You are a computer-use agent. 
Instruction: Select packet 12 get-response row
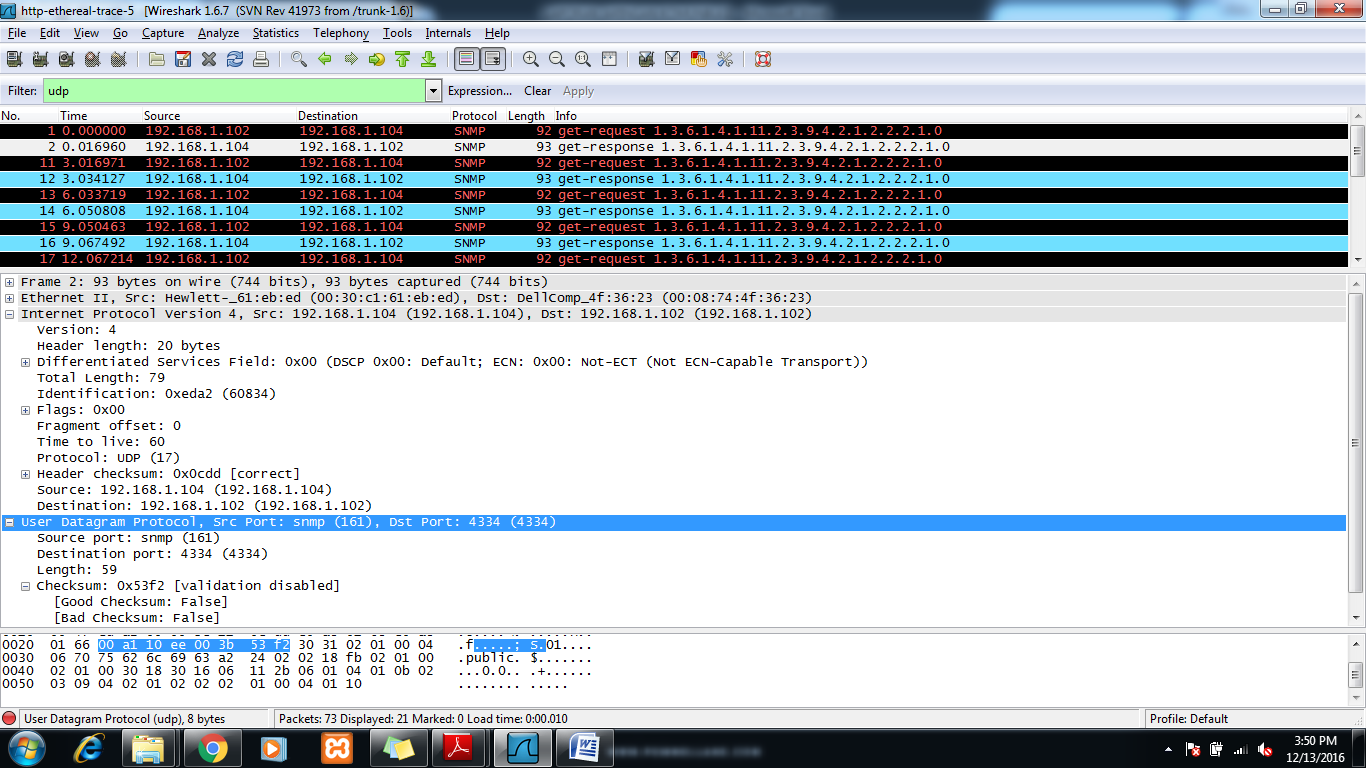coord(675,179)
